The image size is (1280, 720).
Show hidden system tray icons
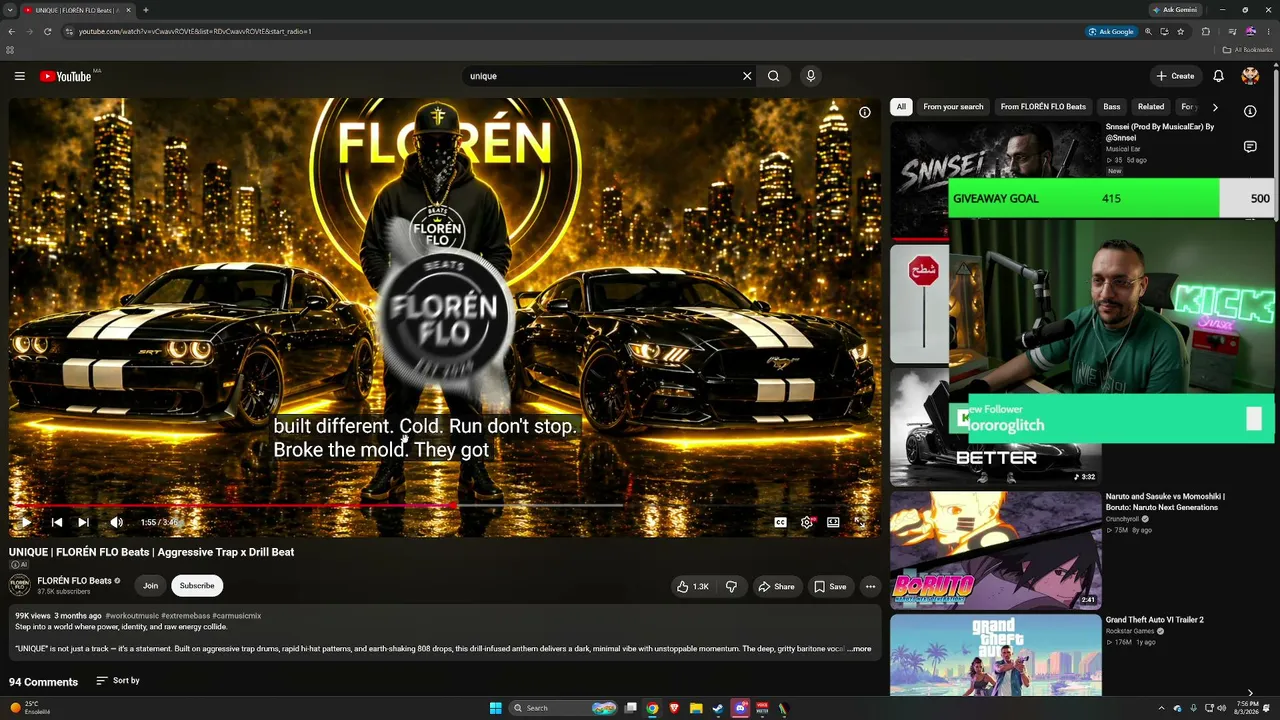pos(1161,708)
